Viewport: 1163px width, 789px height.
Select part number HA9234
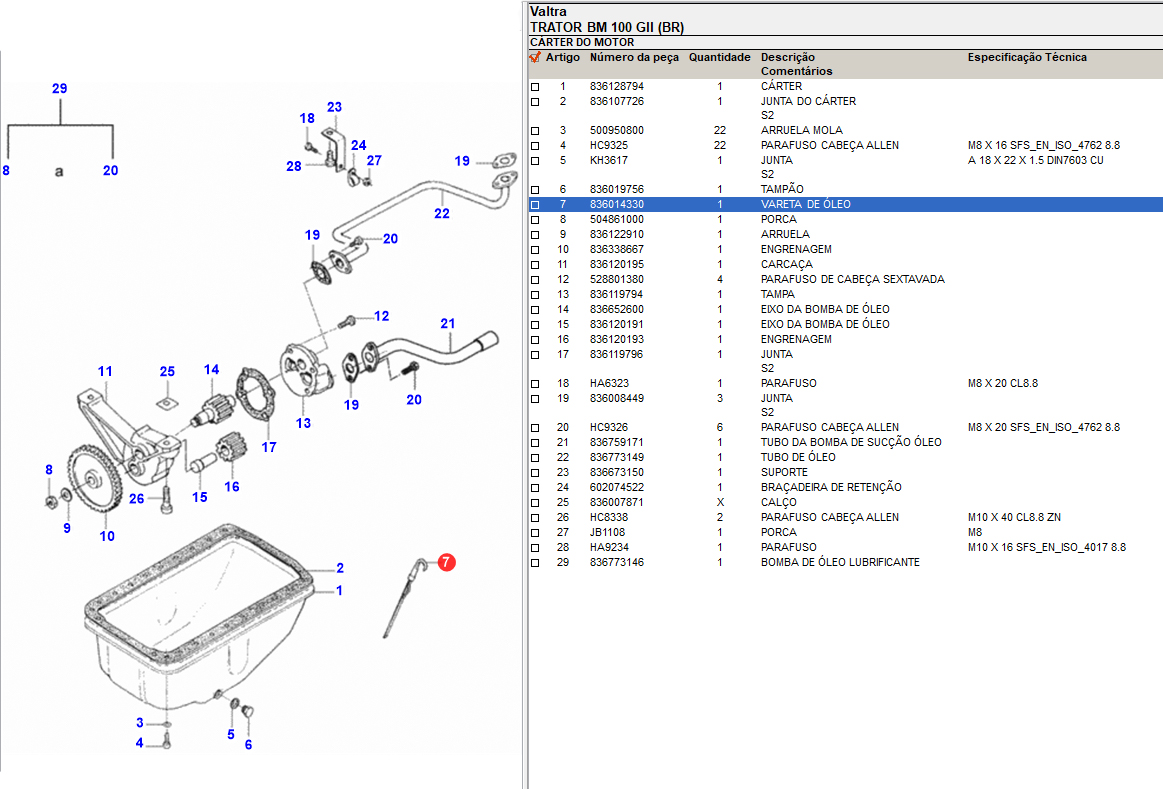pos(610,547)
